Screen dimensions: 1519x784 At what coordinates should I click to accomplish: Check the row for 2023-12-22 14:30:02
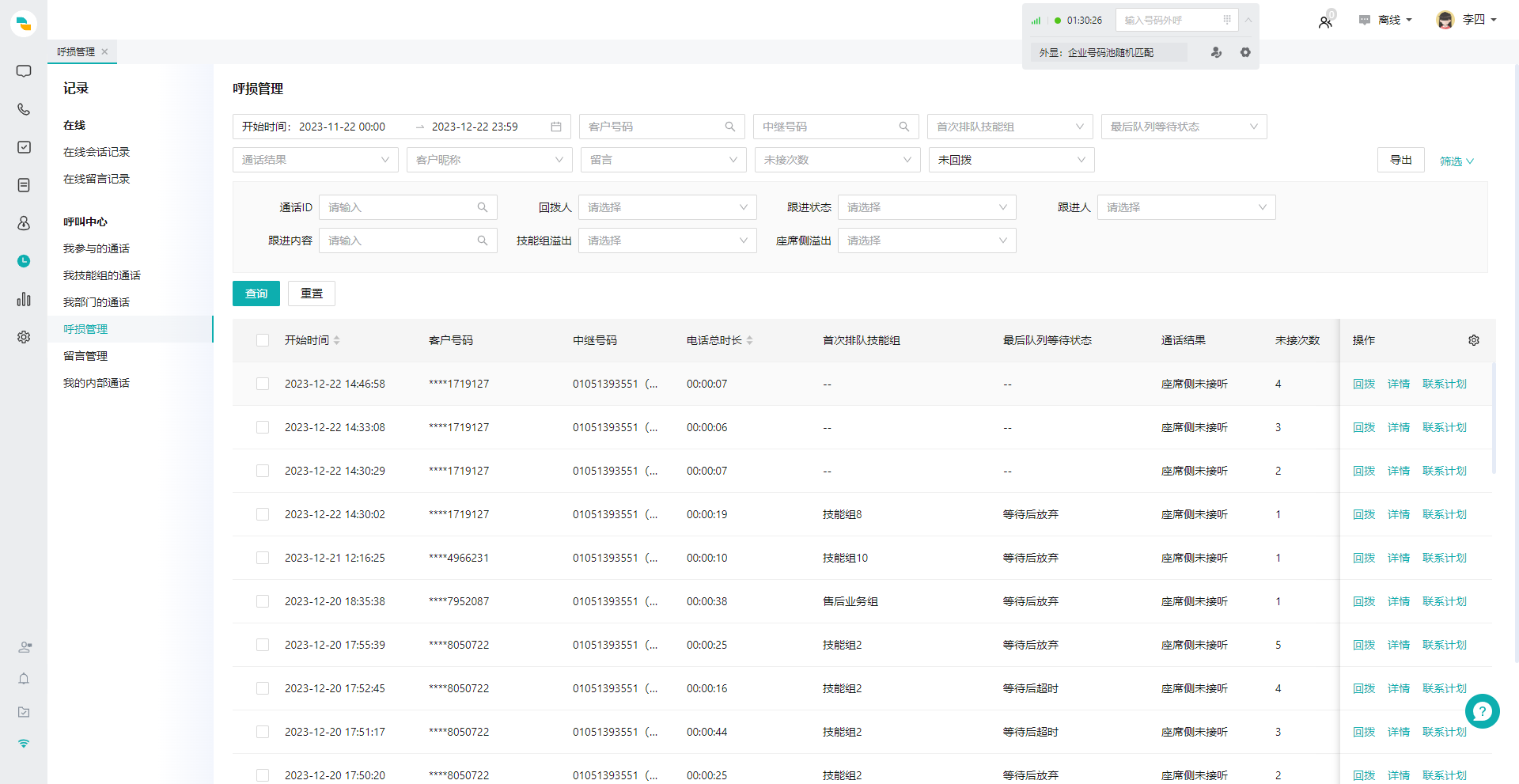point(263,514)
